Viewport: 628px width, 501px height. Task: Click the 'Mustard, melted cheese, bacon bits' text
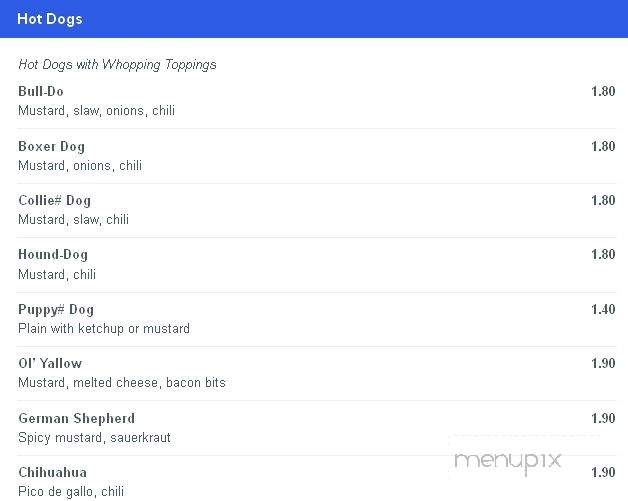122,382
